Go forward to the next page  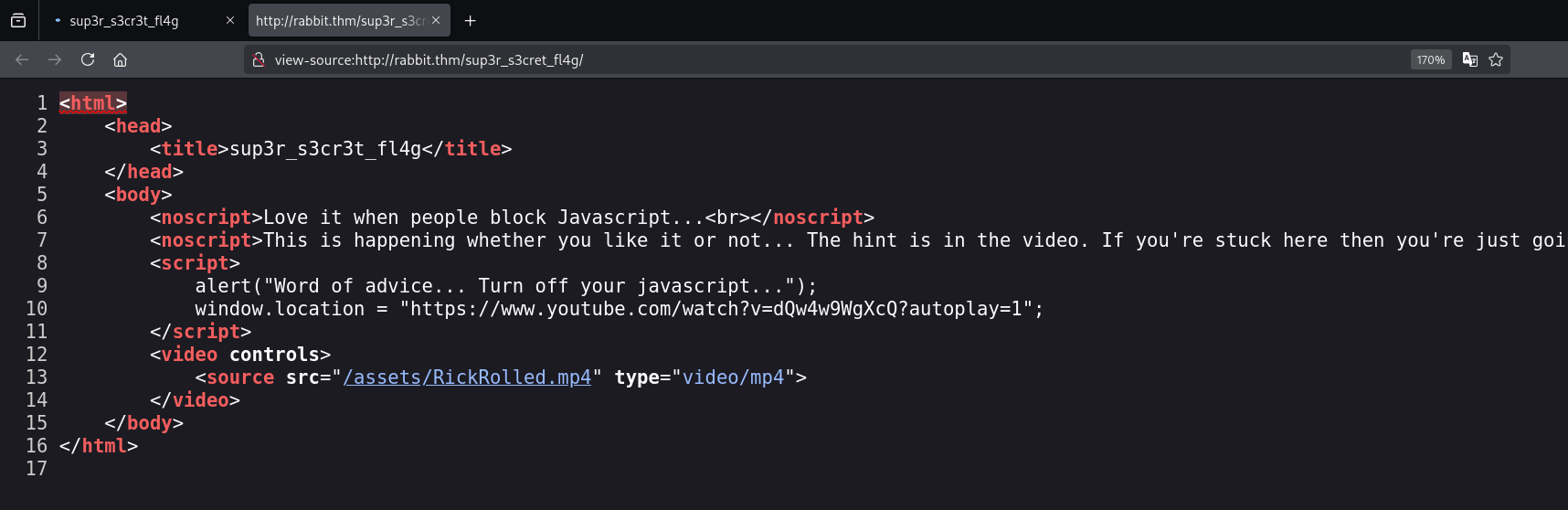pyautogui.click(x=55, y=59)
